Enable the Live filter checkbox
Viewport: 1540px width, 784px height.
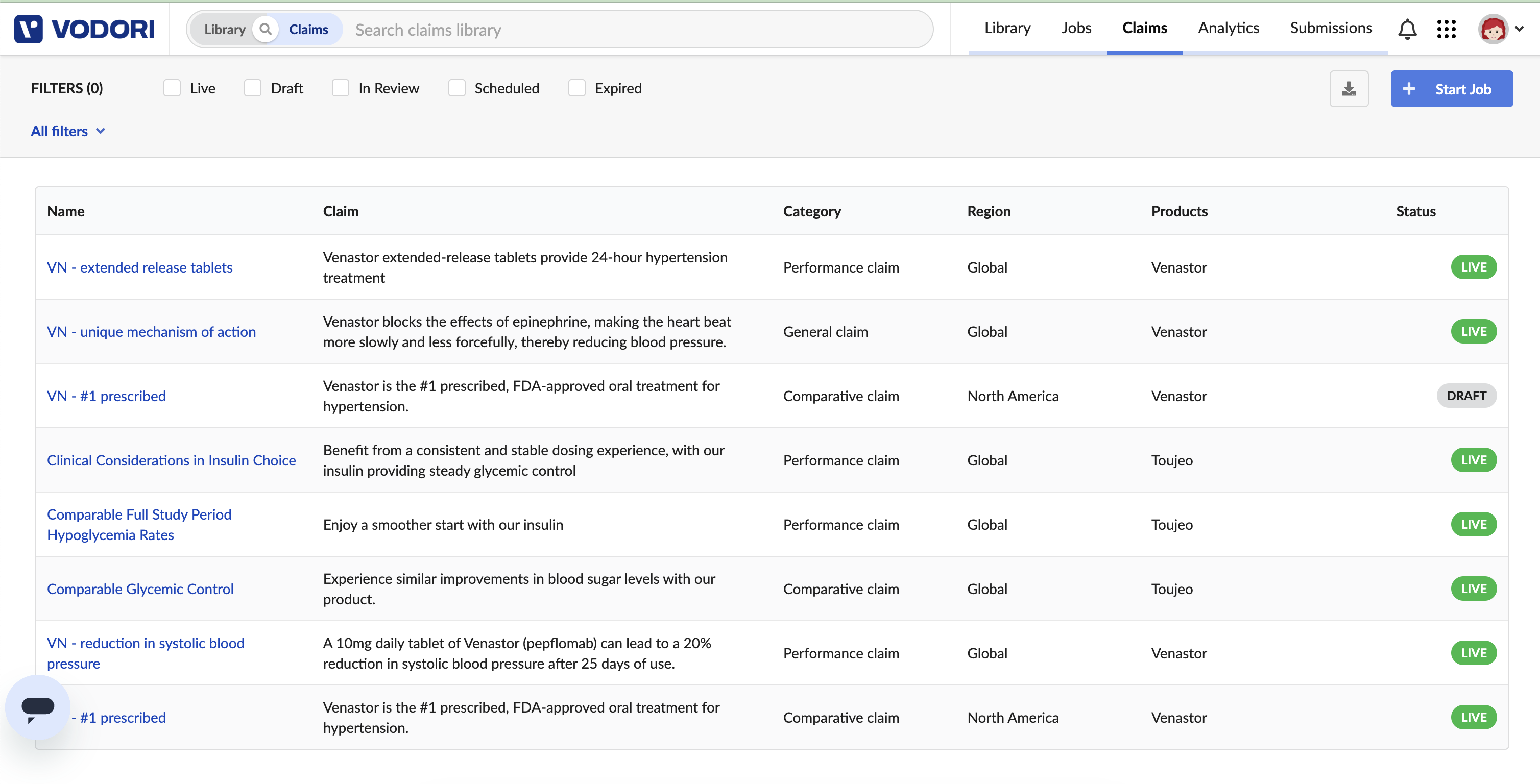tap(172, 88)
